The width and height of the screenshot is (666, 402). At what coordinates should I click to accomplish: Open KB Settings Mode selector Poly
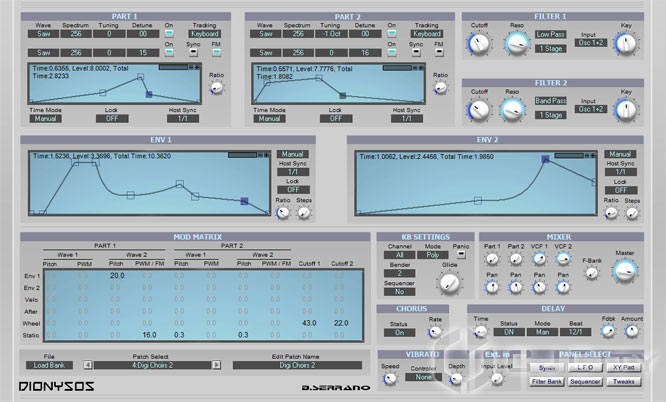[x=432, y=255]
